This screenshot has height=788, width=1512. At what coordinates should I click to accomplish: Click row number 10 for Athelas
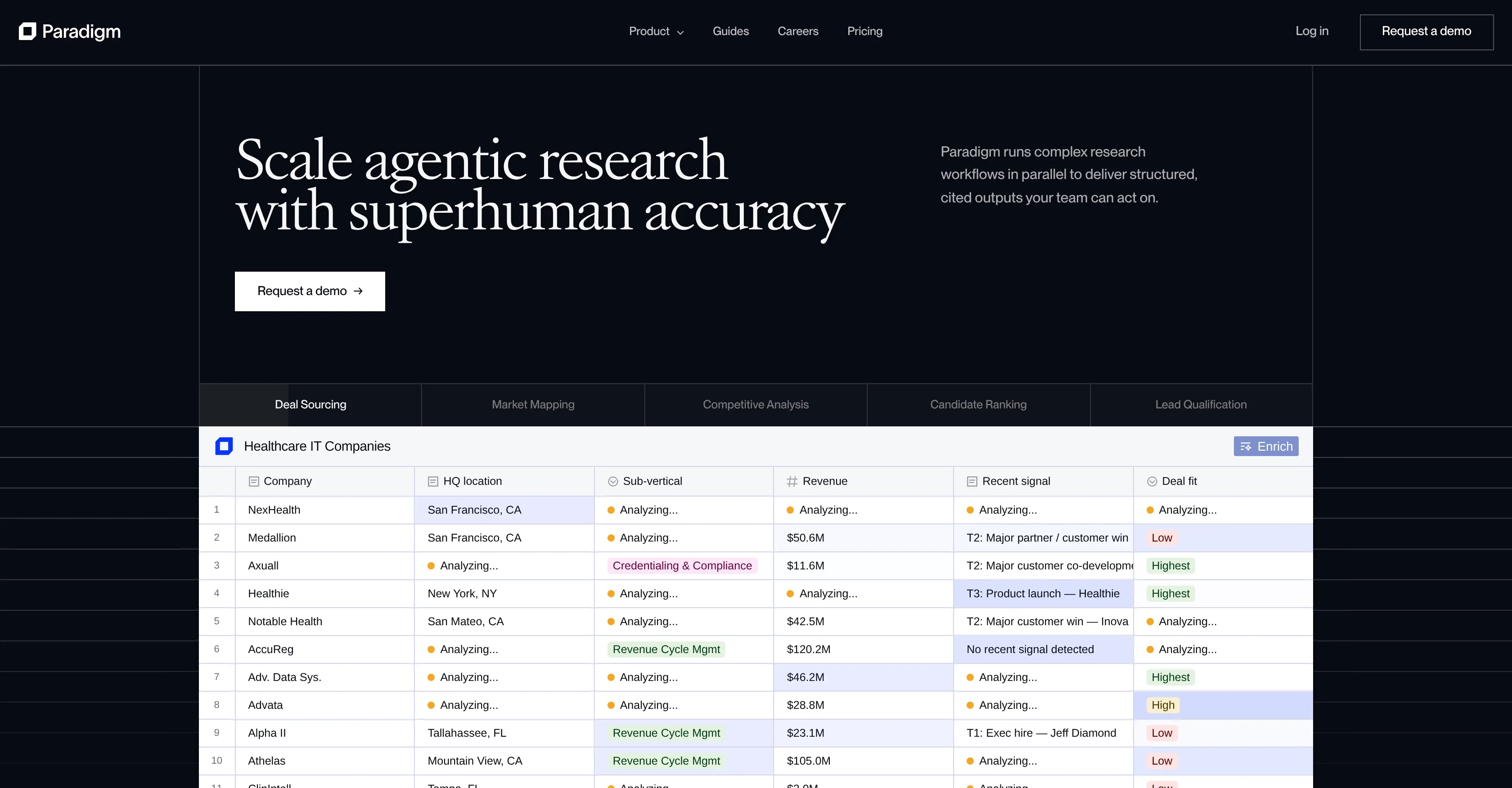[216, 761]
